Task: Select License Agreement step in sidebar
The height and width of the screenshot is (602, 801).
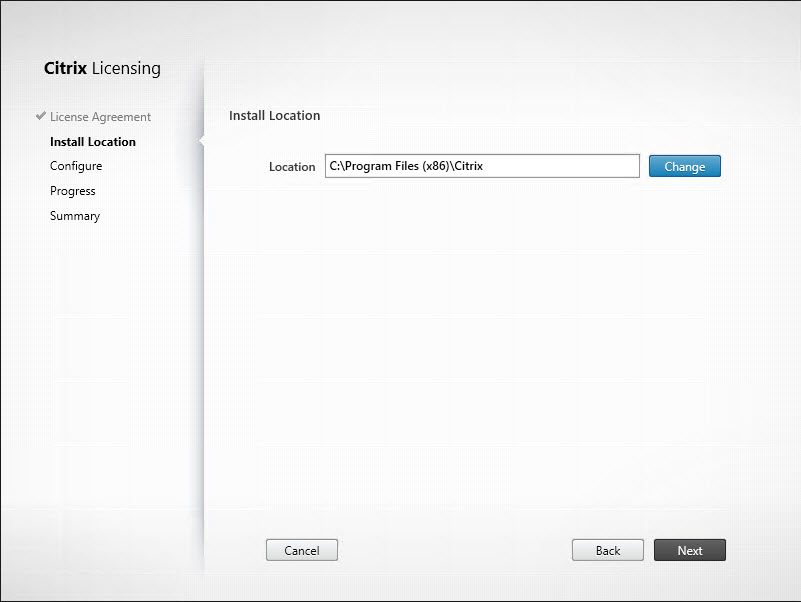Action: pyautogui.click(x=100, y=117)
